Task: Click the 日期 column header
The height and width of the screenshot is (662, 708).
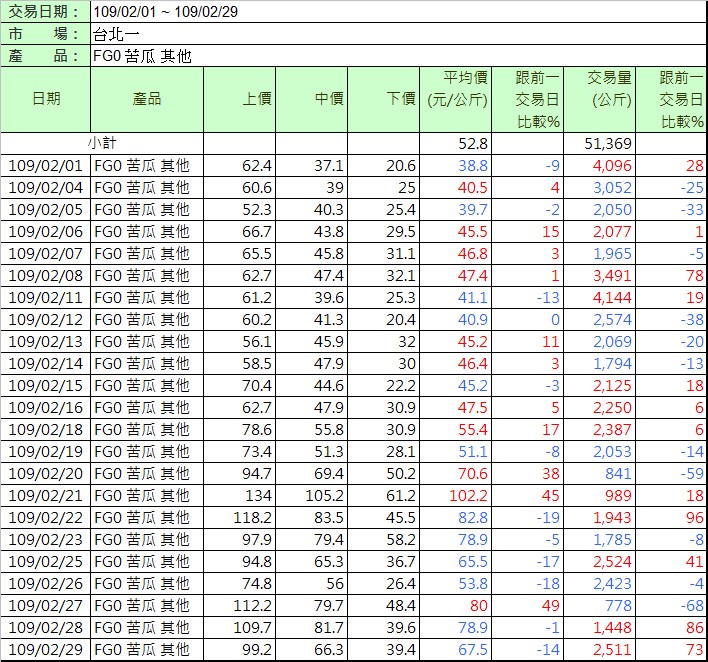Action: point(46,98)
